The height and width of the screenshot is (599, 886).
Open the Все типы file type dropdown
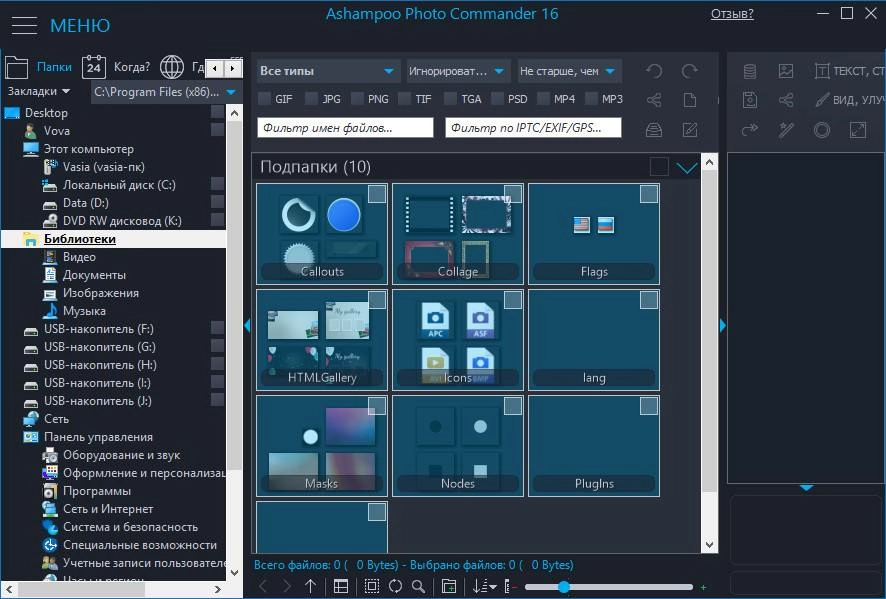pos(328,71)
